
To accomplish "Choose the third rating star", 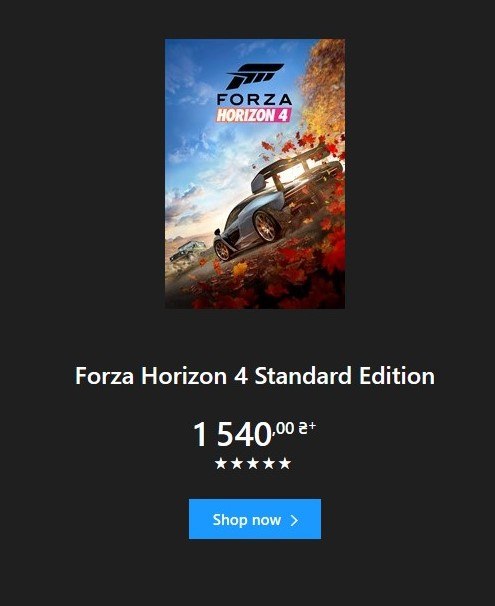I will tap(253, 463).
